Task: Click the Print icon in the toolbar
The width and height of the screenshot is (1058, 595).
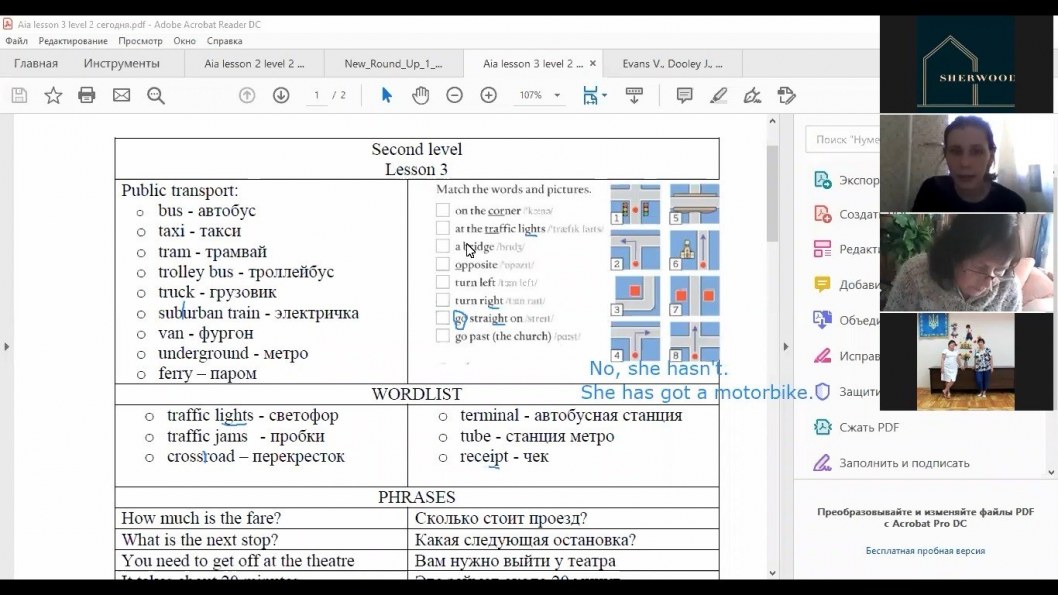Action: pyautogui.click(x=87, y=95)
